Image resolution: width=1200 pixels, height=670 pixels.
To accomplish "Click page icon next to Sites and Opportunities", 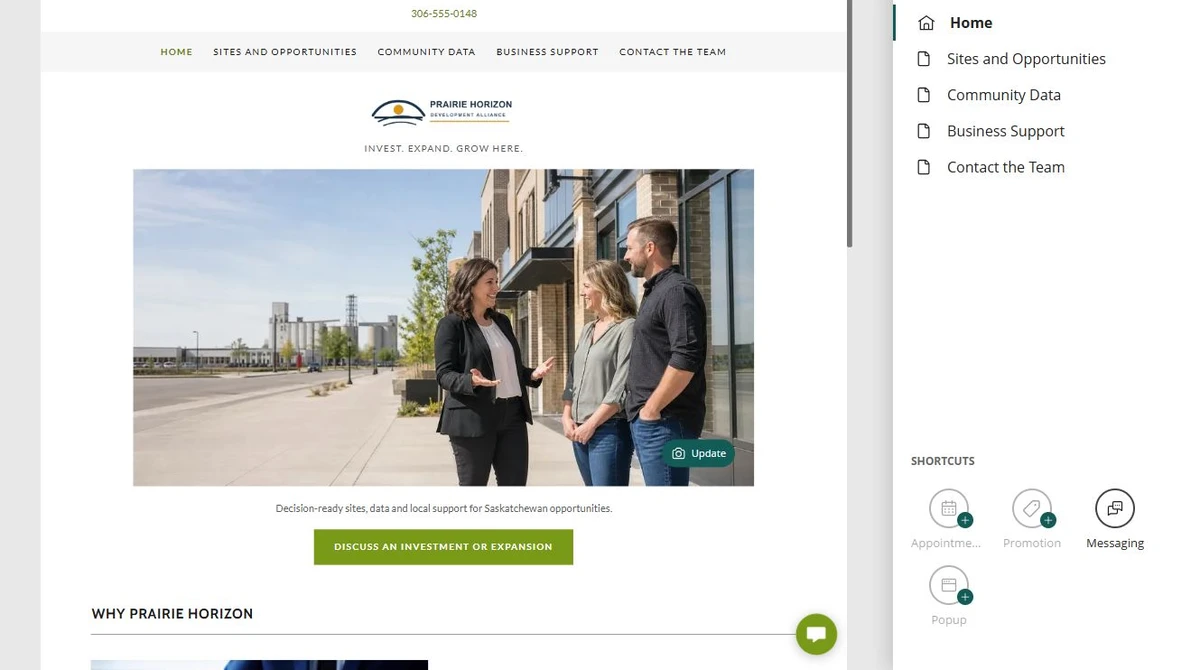I will [924, 58].
